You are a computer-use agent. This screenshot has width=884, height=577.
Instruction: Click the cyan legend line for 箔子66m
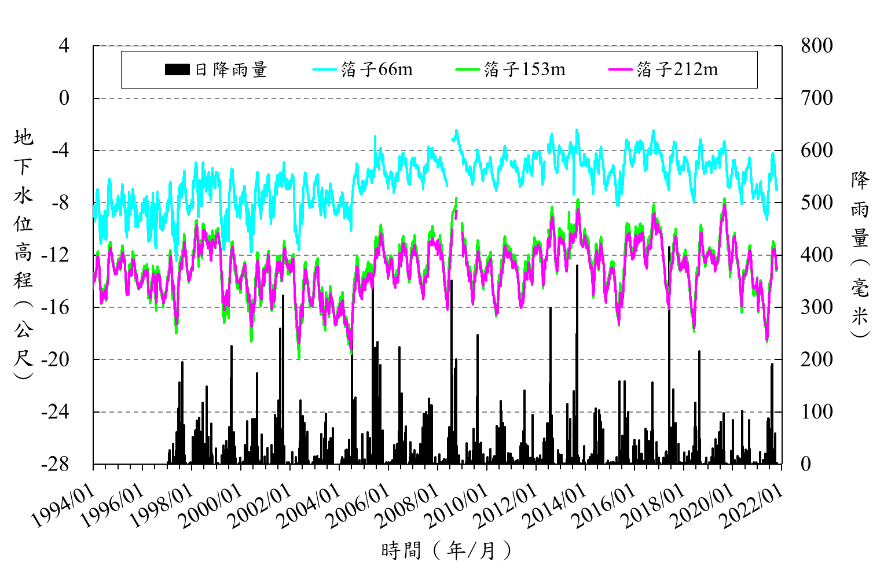(x=325, y=70)
